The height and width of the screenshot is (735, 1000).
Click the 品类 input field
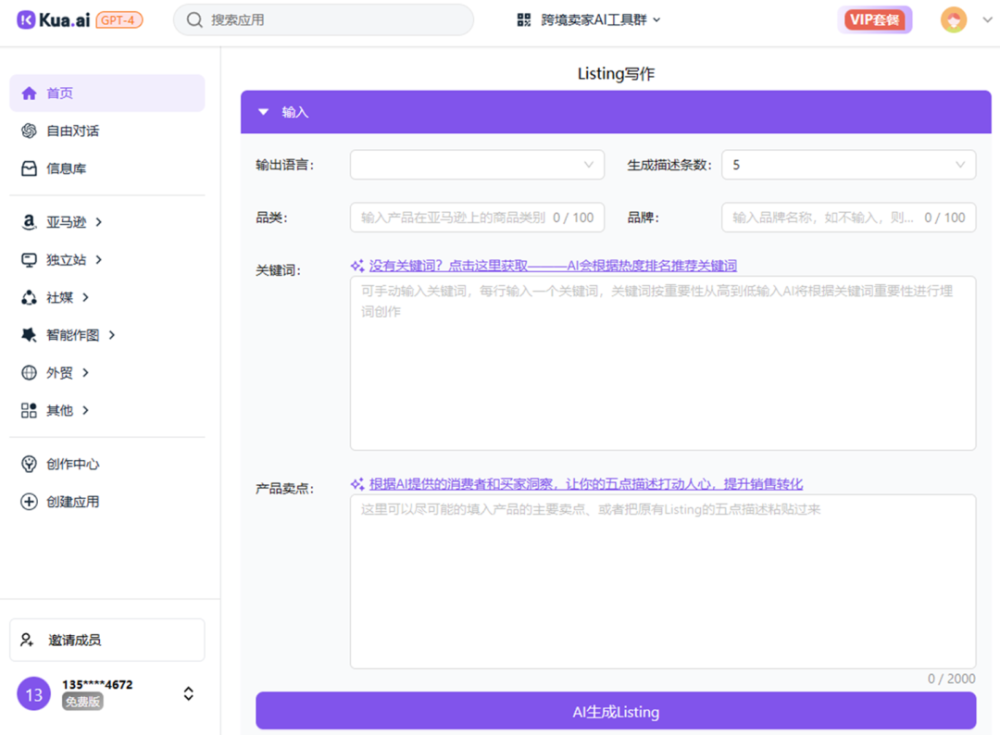[477, 218]
